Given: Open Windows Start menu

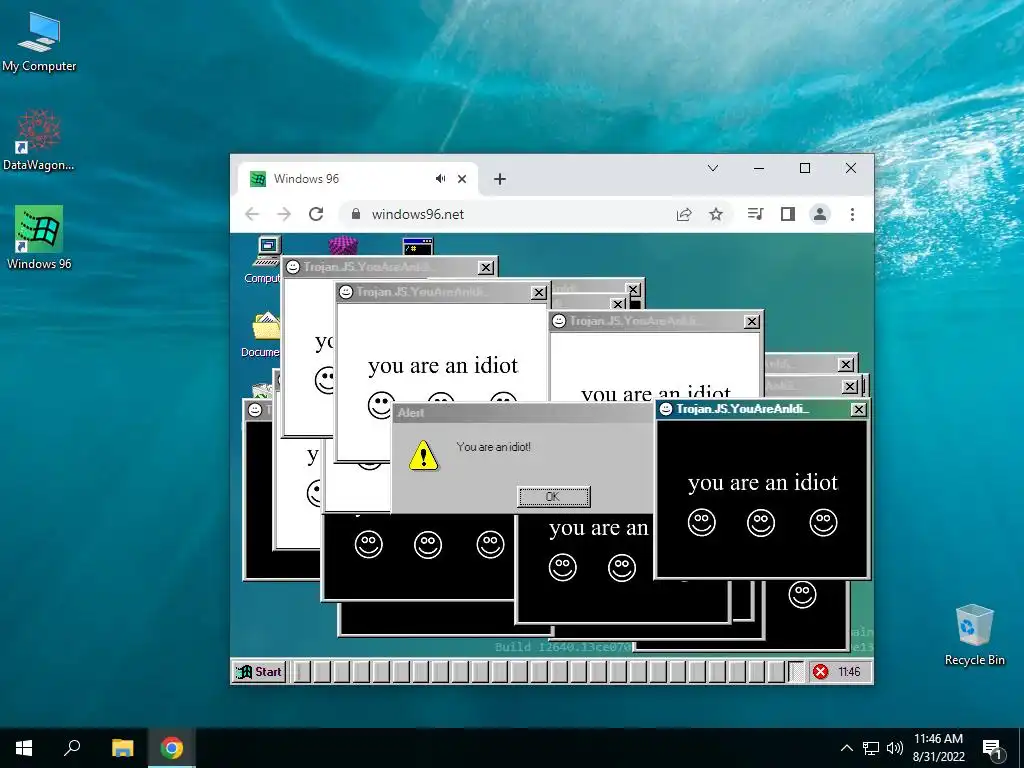Looking at the screenshot, I should 24,748.
